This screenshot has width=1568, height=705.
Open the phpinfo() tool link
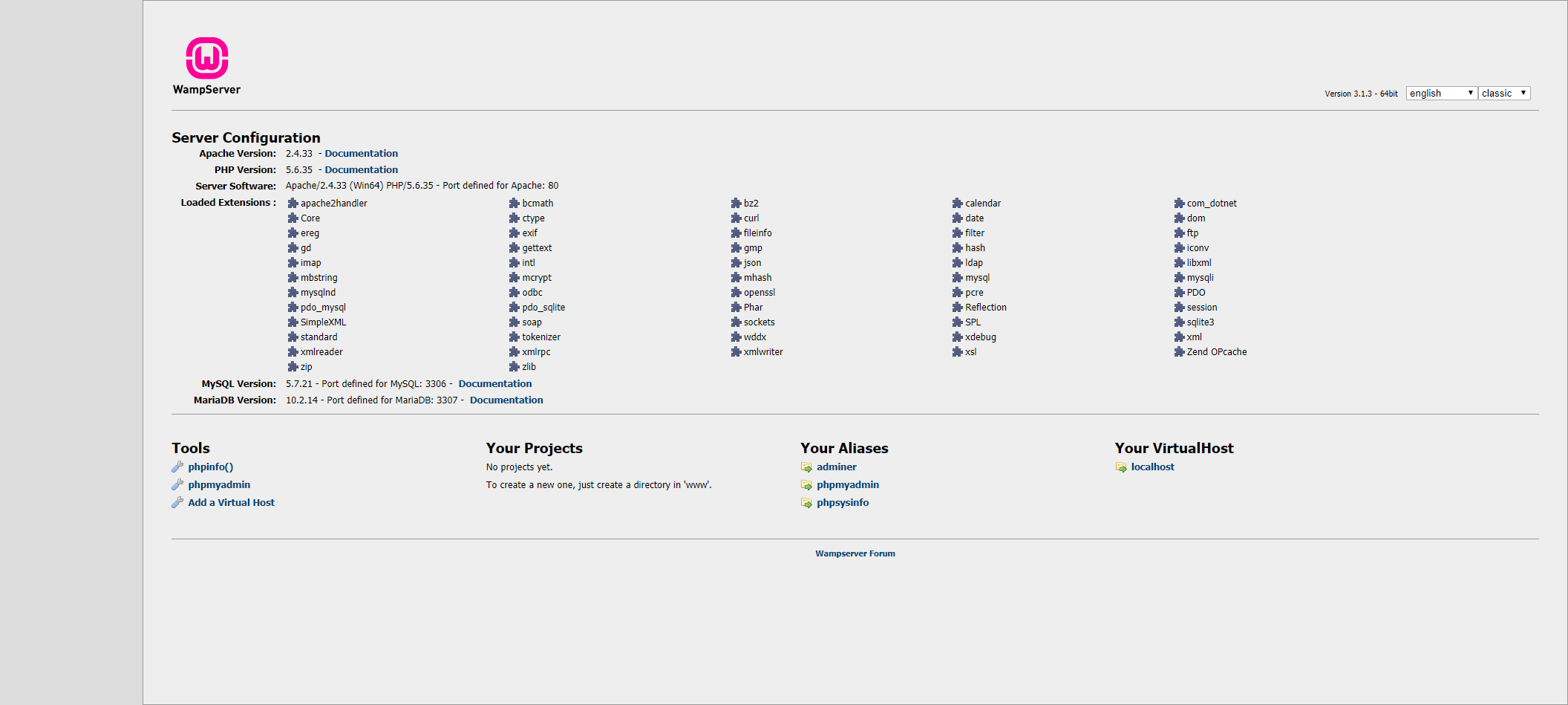[211, 467]
